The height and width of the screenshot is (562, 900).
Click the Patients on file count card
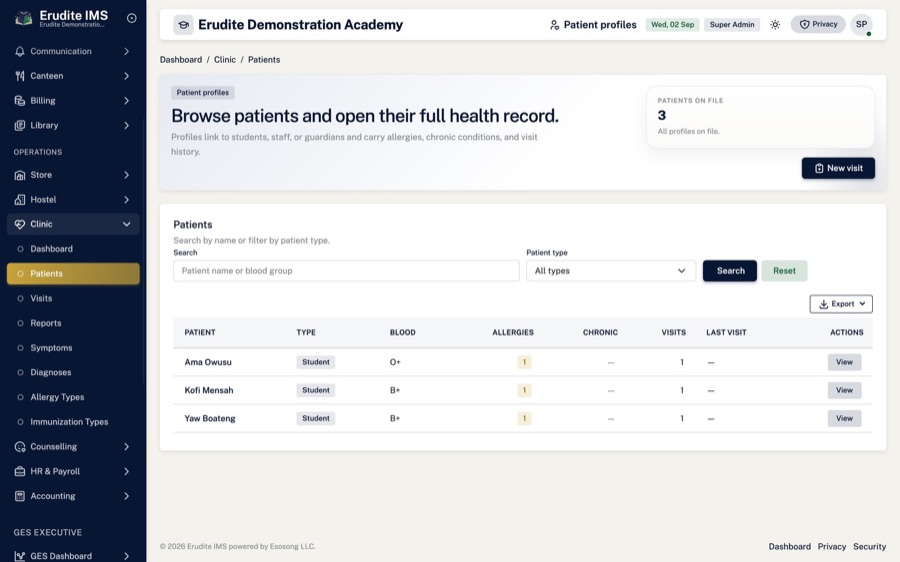pyautogui.click(x=760, y=117)
